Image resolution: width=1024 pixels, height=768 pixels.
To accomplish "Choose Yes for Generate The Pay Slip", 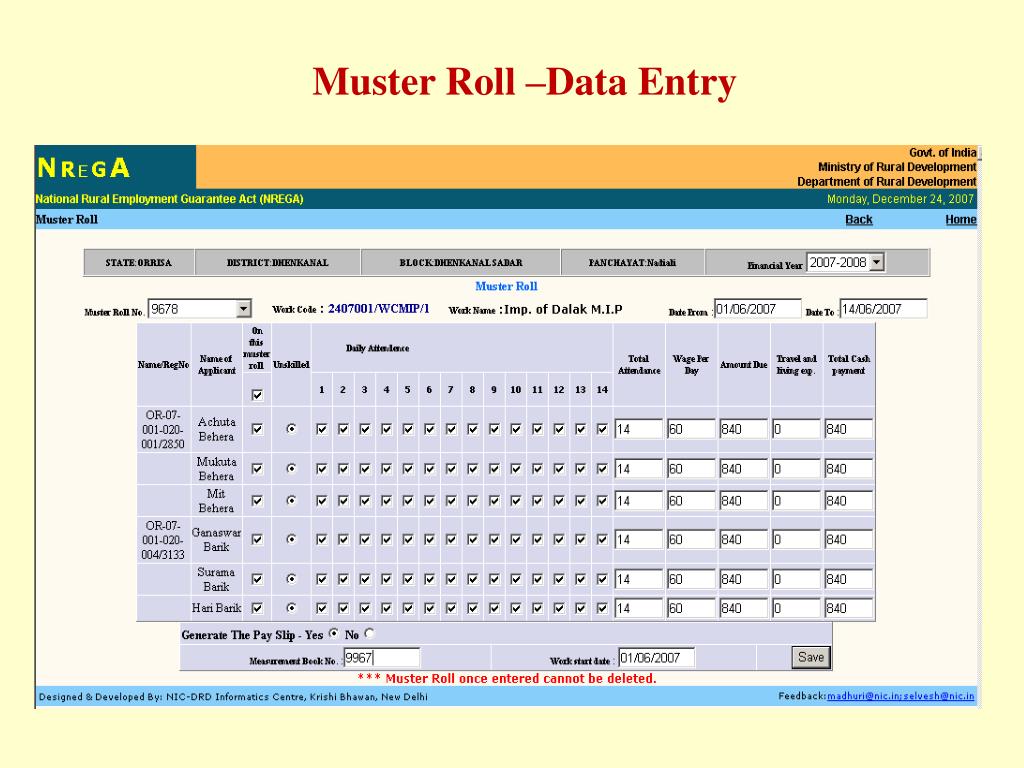I will pos(334,633).
